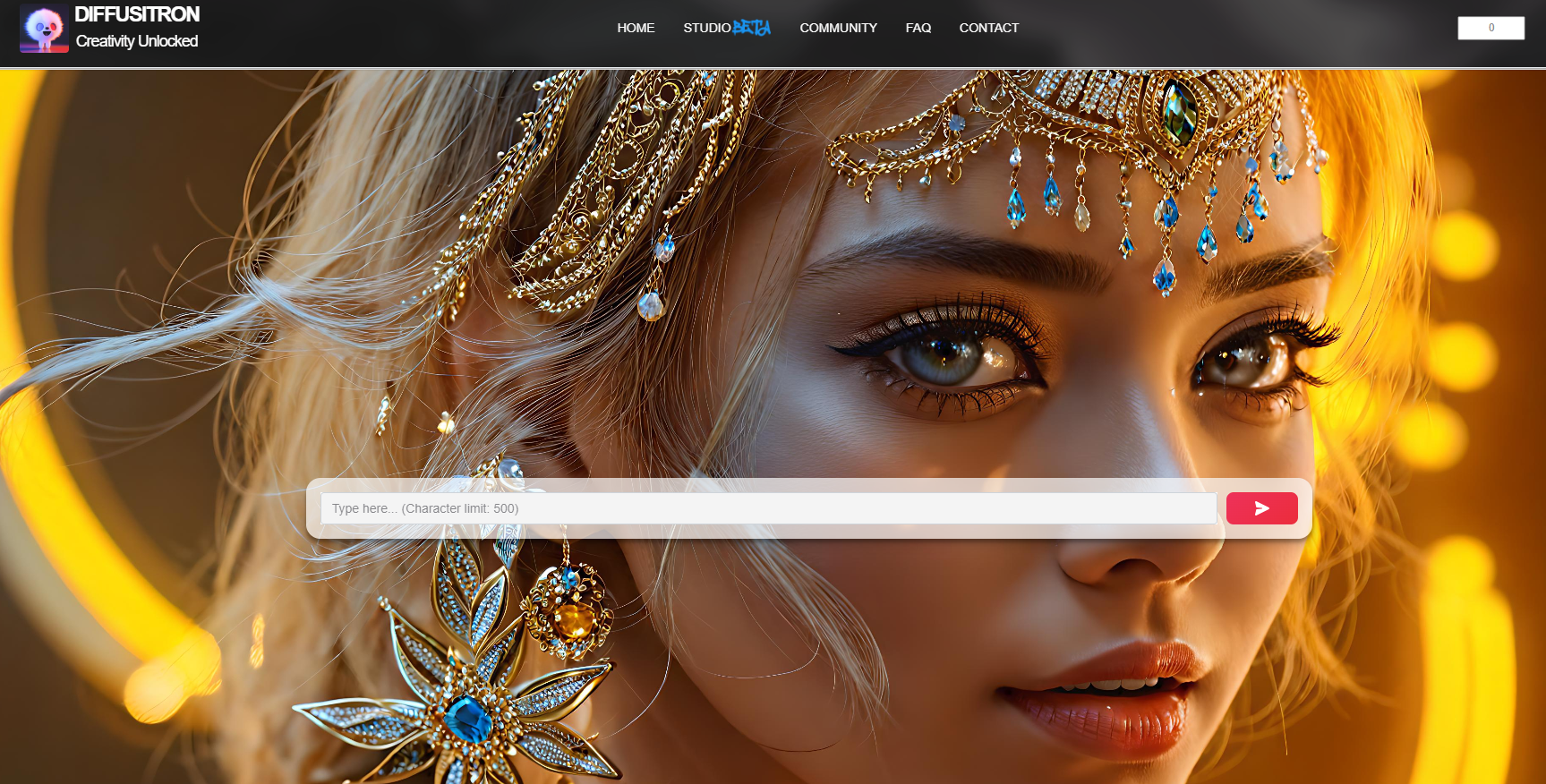1546x784 pixels.
Task: Click the 'Creativity Unlocked' tagline
Action: pyautogui.click(x=137, y=41)
